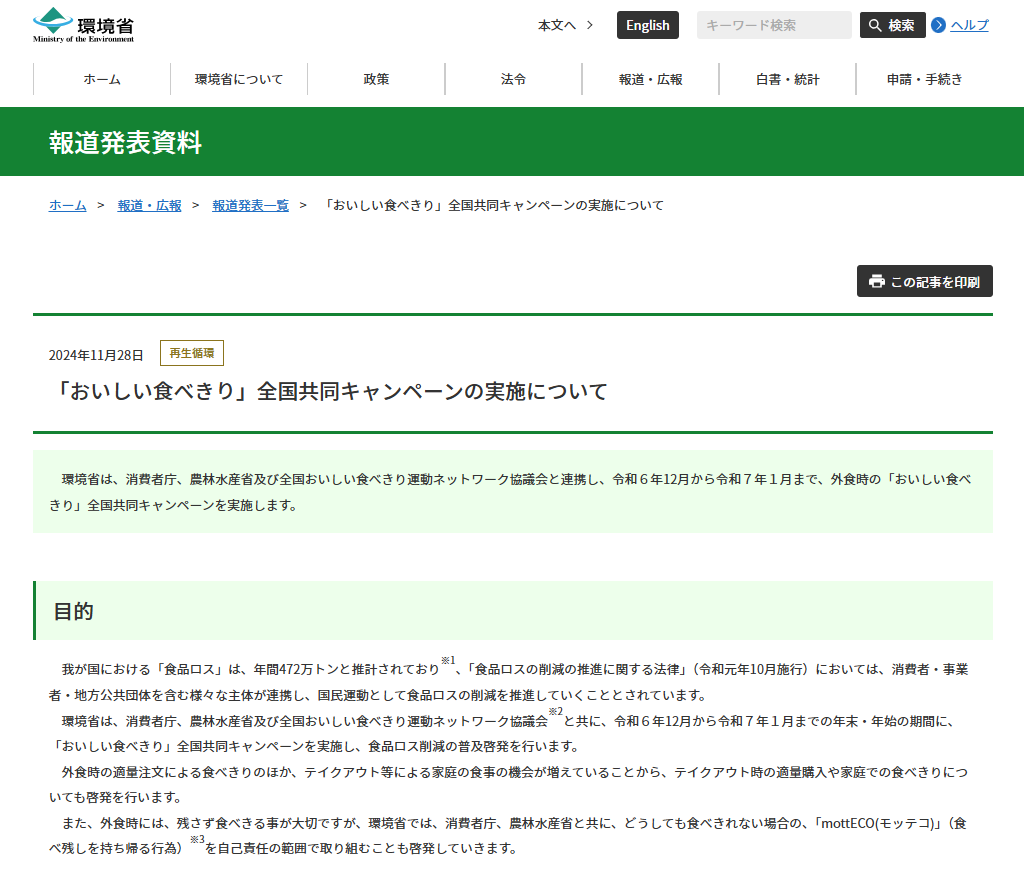1024x872 pixels.
Task: Open the 法令 navigation menu
Action: 513,79
